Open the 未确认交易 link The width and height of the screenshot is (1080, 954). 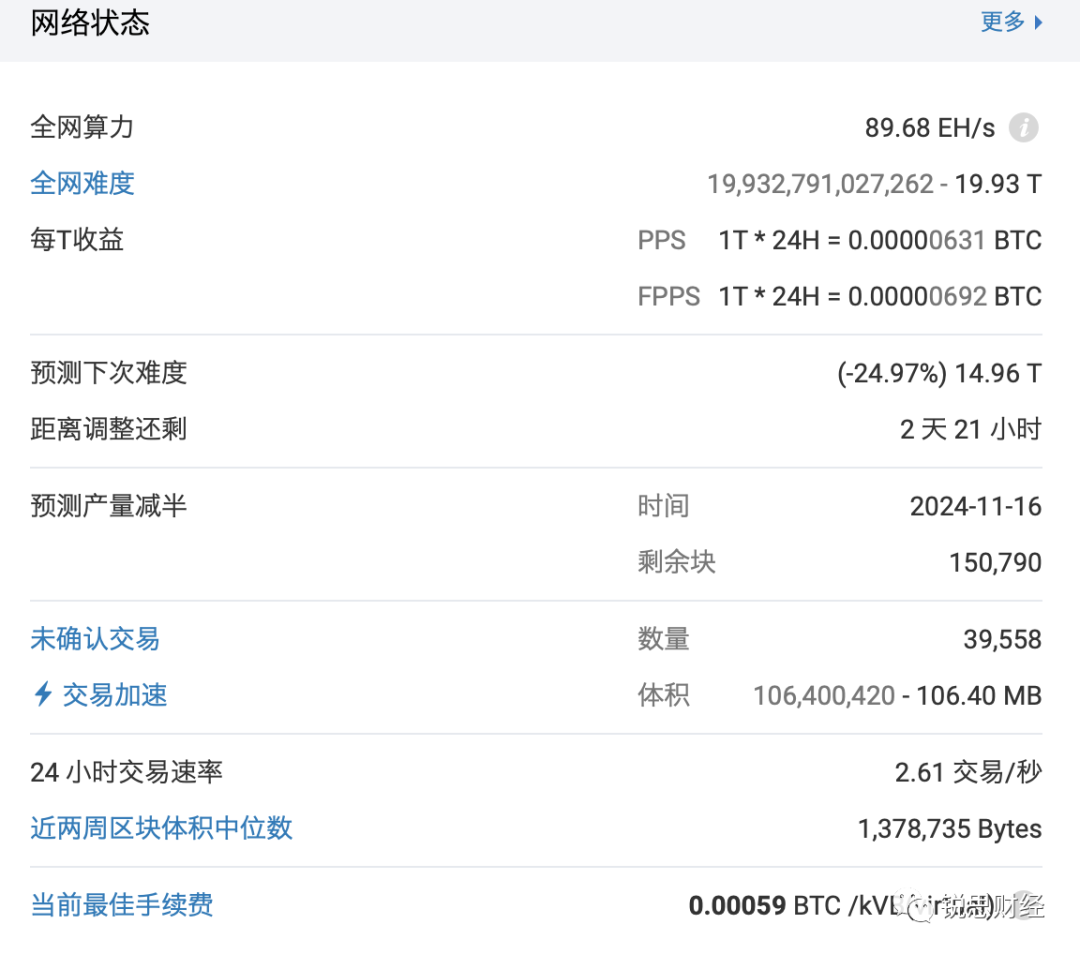click(95, 639)
